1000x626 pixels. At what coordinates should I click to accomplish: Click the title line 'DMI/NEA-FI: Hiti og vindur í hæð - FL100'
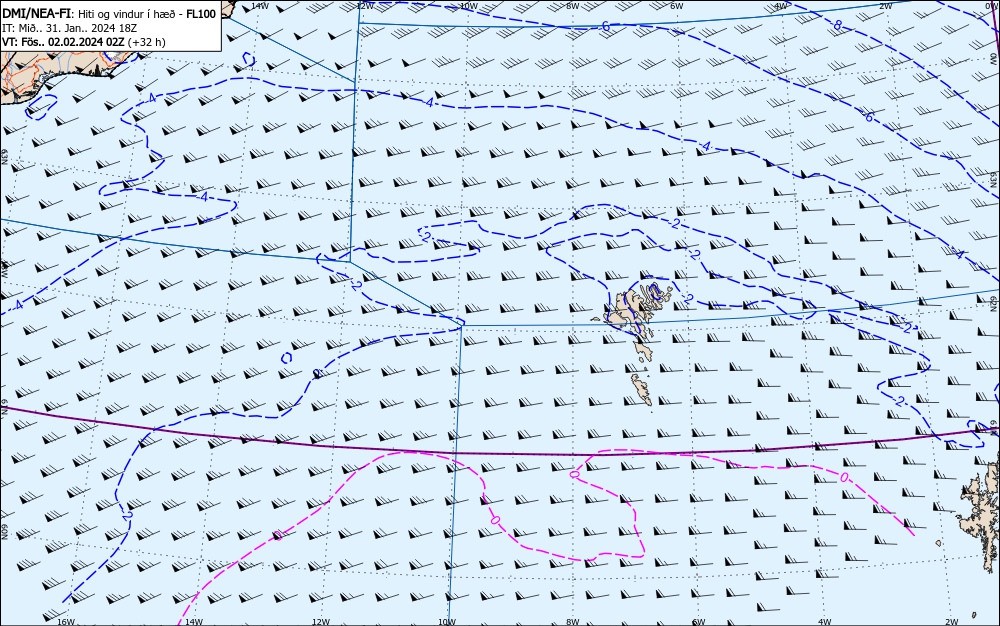tap(109, 14)
